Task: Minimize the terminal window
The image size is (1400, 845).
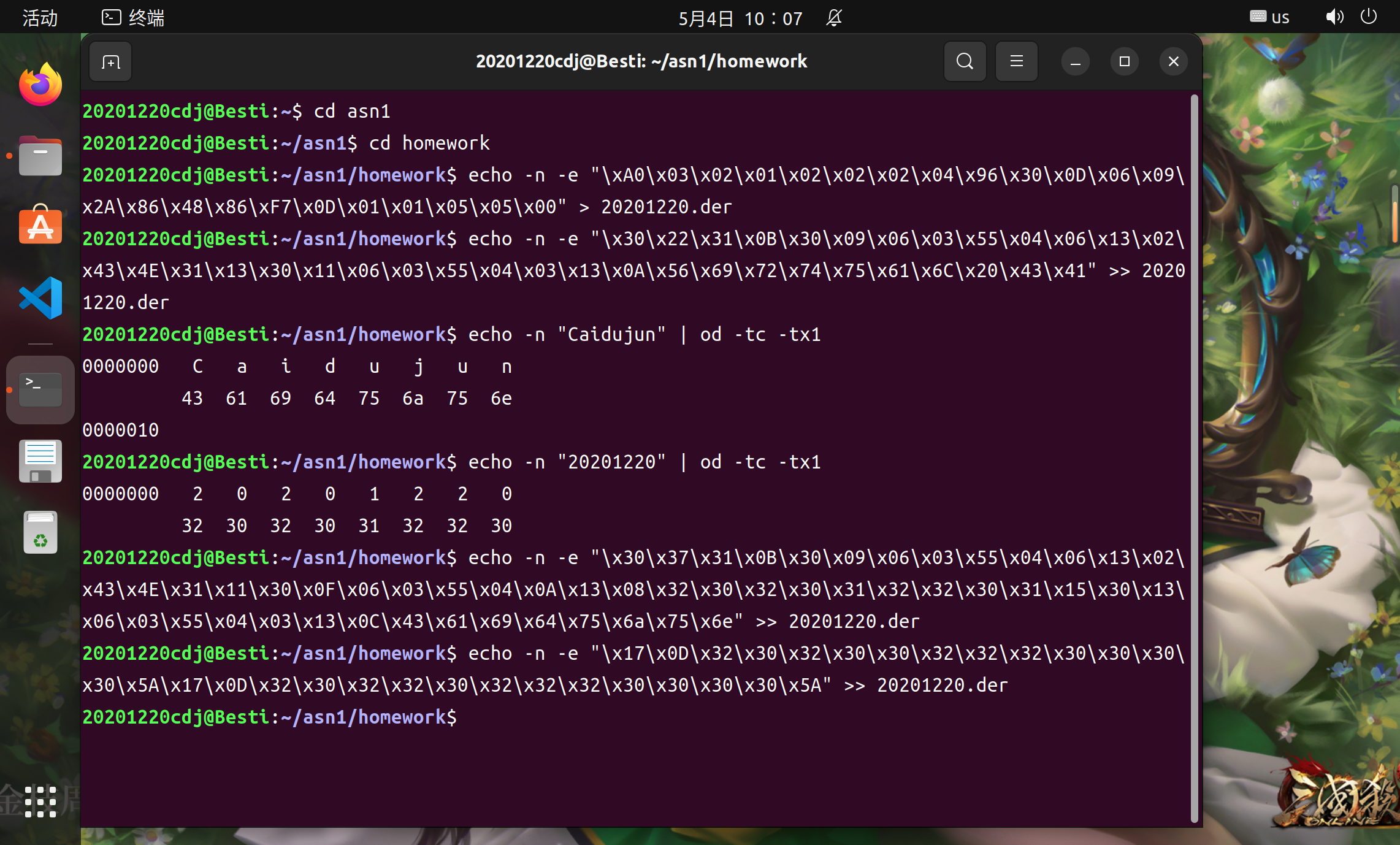Action: [1075, 61]
